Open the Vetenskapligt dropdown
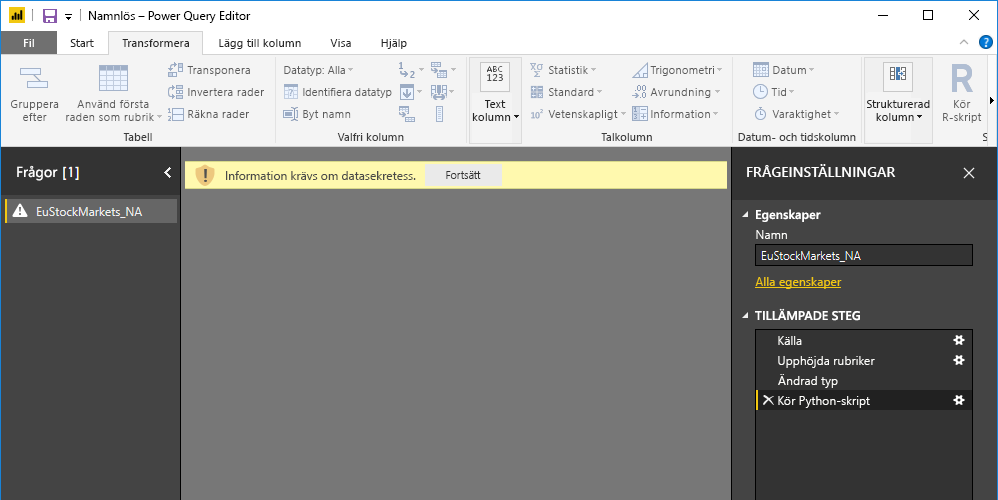This screenshot has width=998, height=500. (x=578, y=115)
